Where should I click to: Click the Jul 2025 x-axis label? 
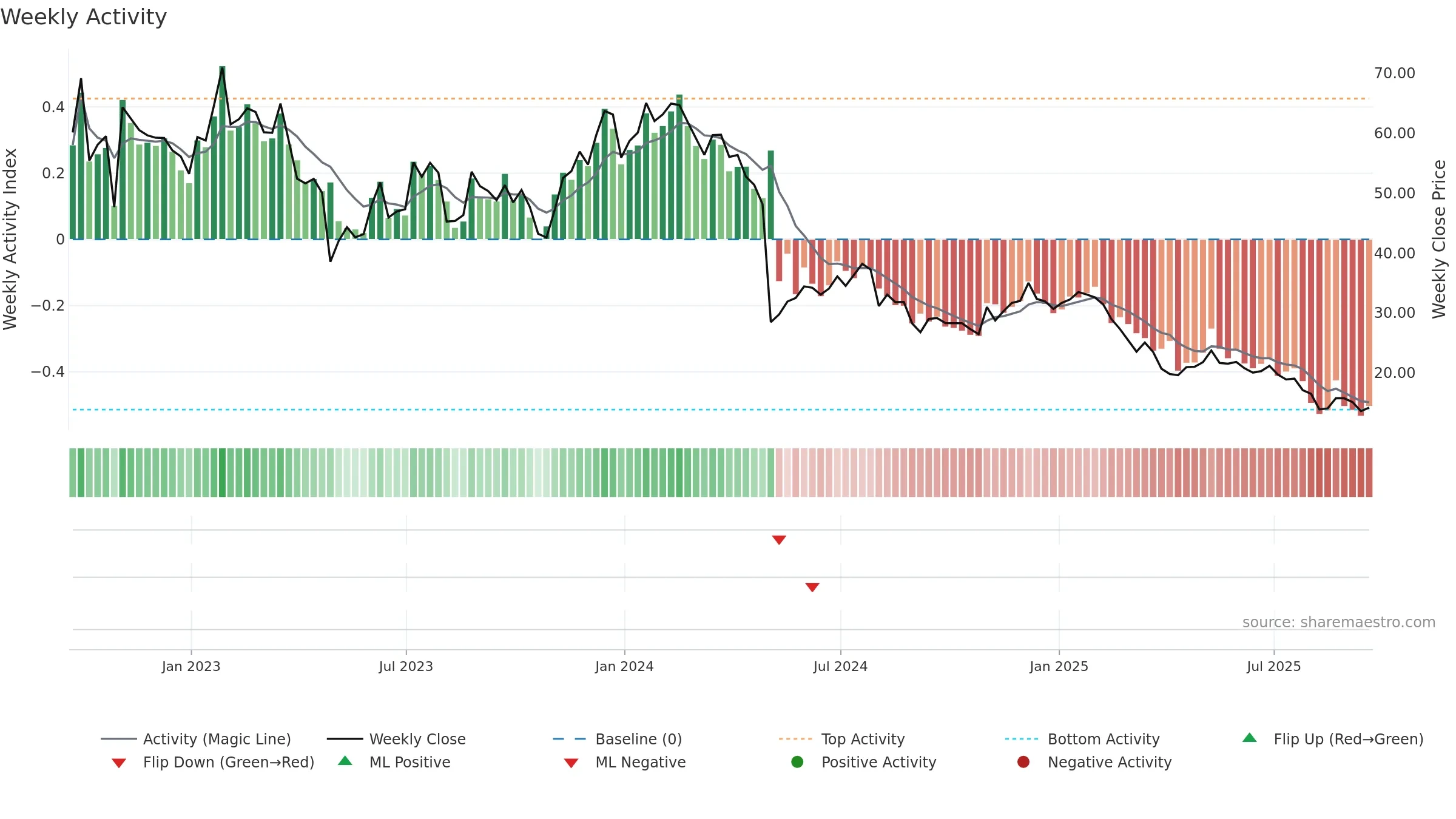point(1274,666)
